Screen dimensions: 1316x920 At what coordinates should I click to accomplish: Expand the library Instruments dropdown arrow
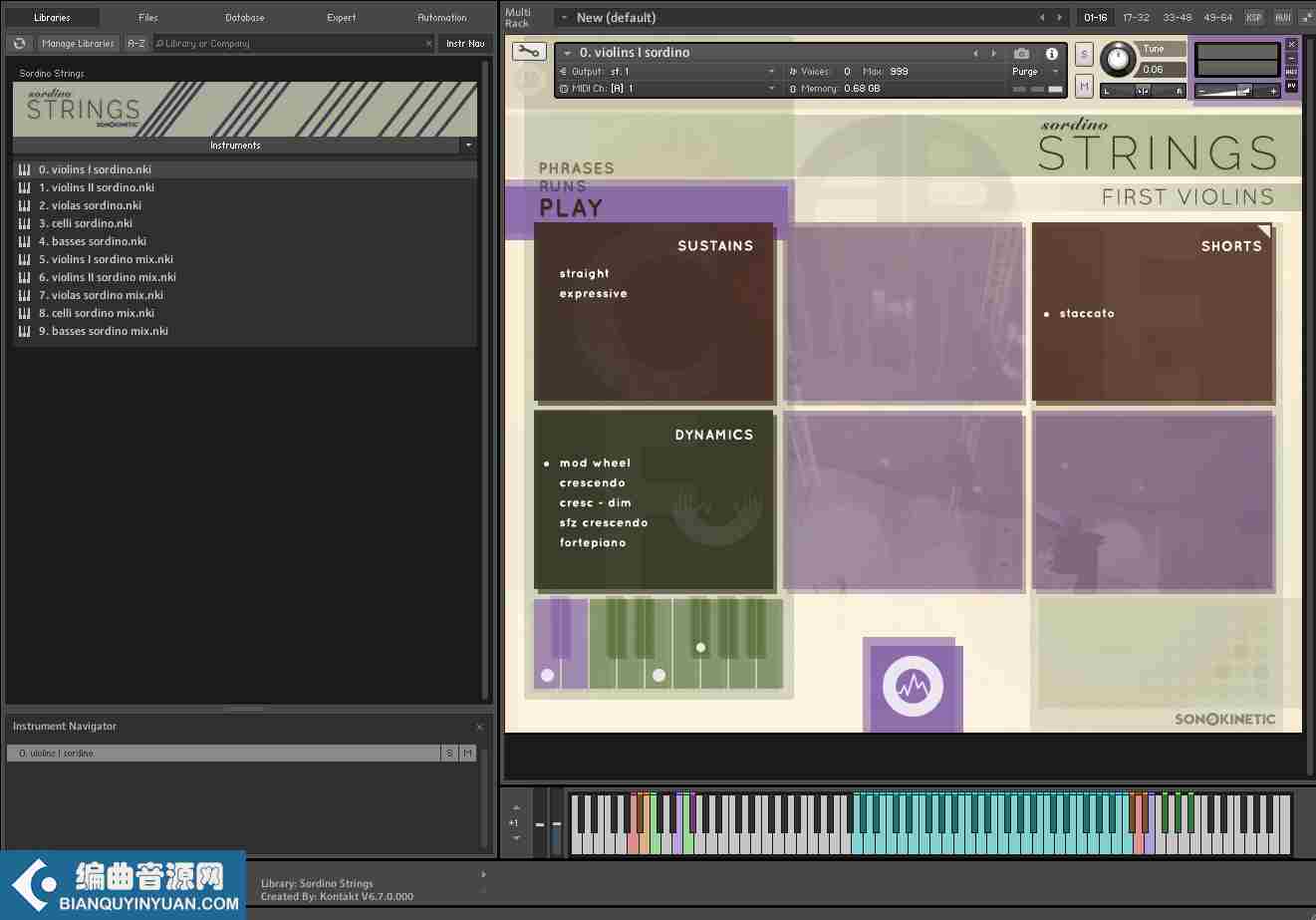[468, 146]
